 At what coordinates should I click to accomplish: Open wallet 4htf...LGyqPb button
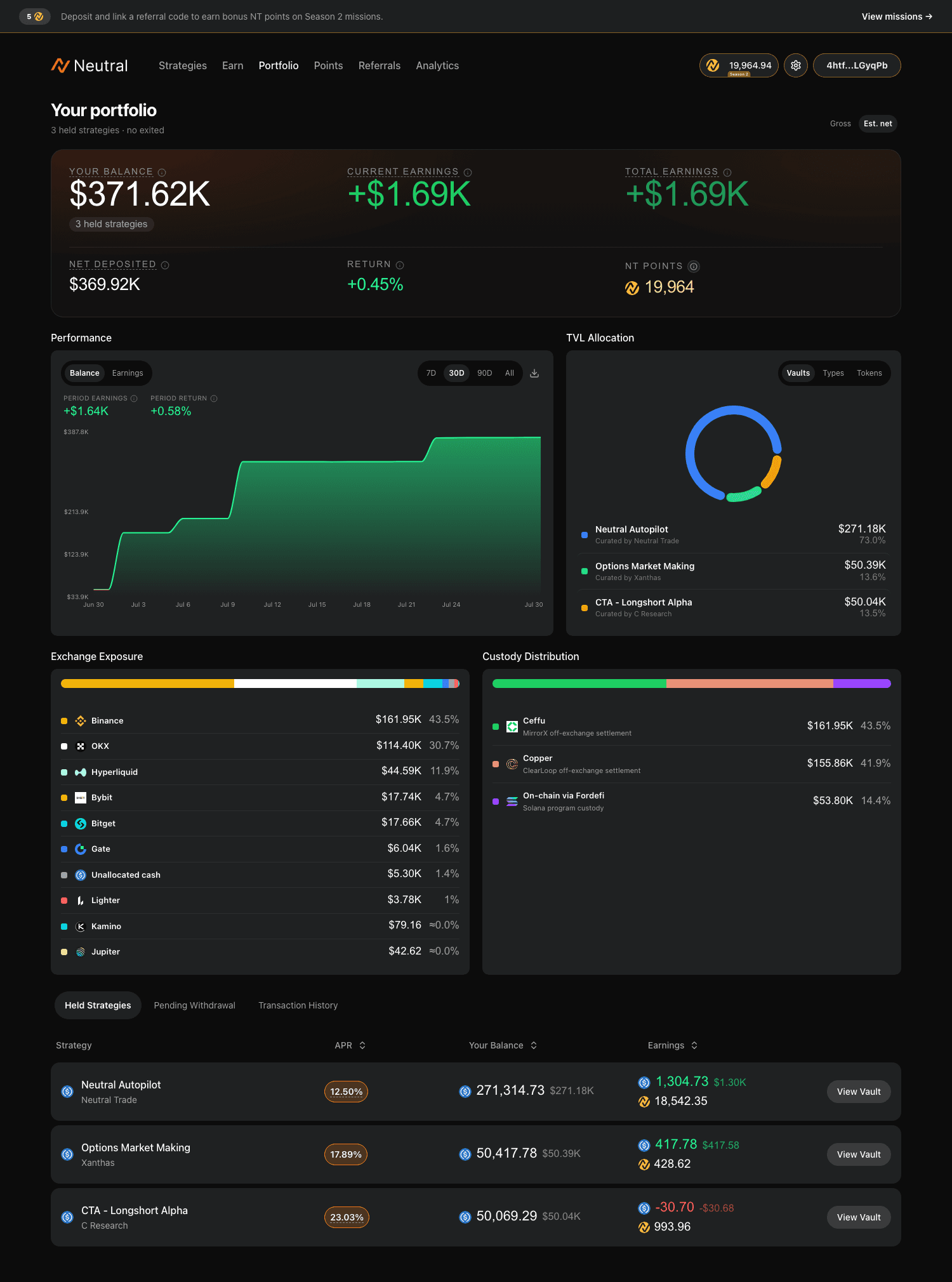tap(857, 65)
